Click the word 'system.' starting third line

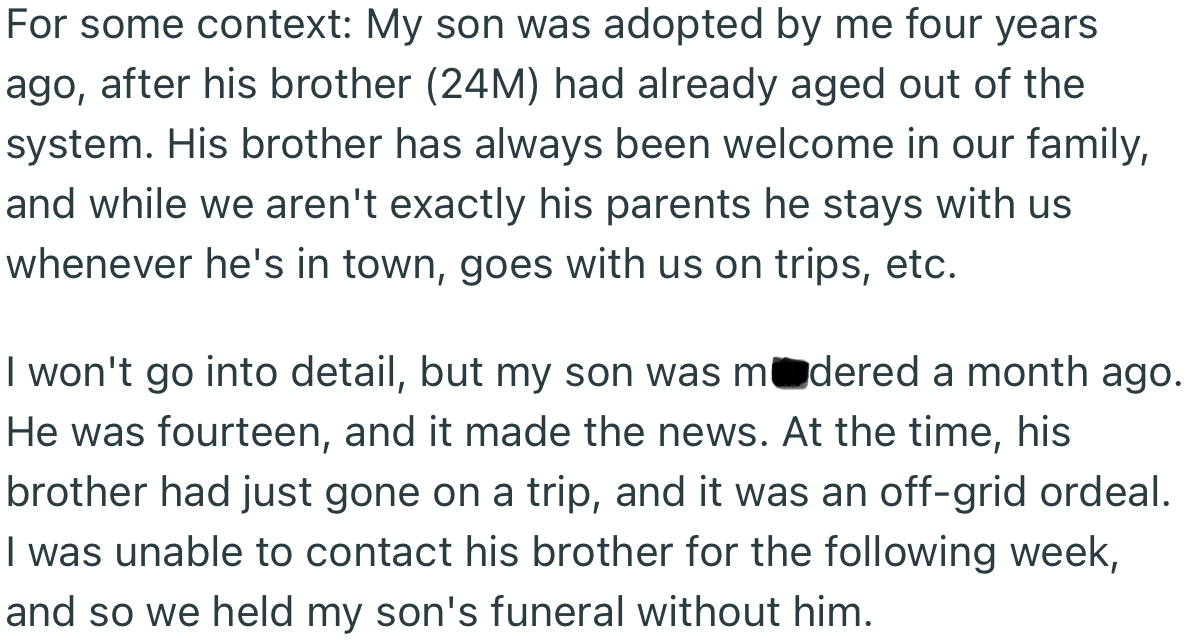click(x=79, y=145)
